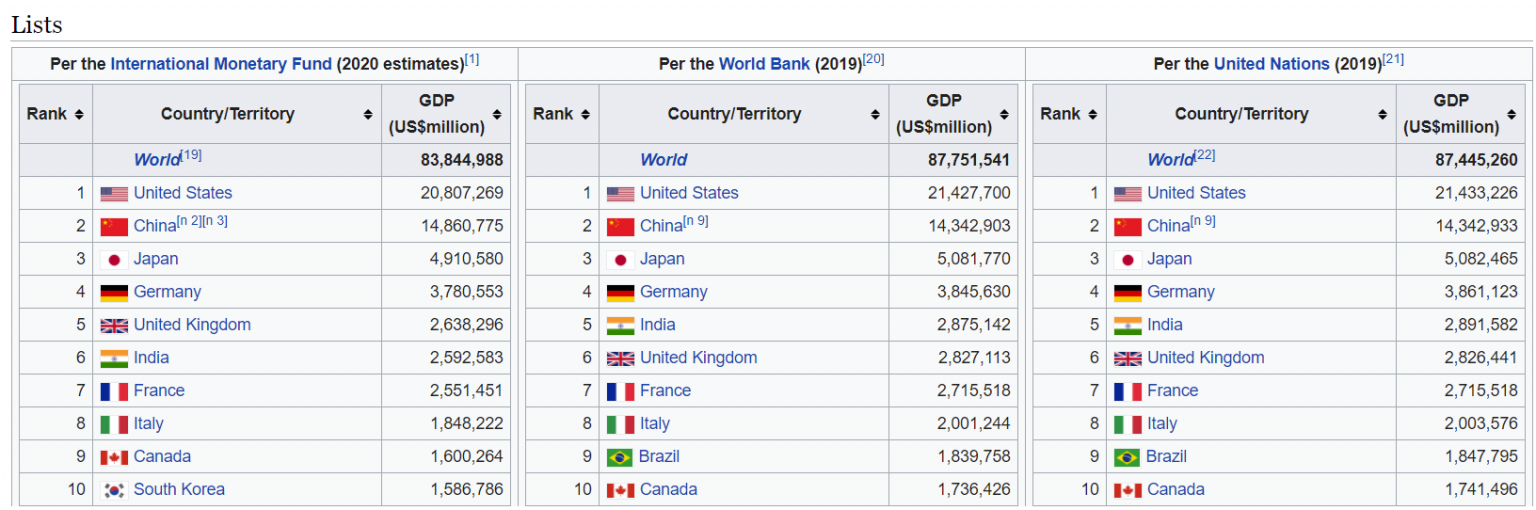This screenshot has width=1536, height=510.
Task: Click citation 21 next to United Nations
Action: tap(1393, 60)
